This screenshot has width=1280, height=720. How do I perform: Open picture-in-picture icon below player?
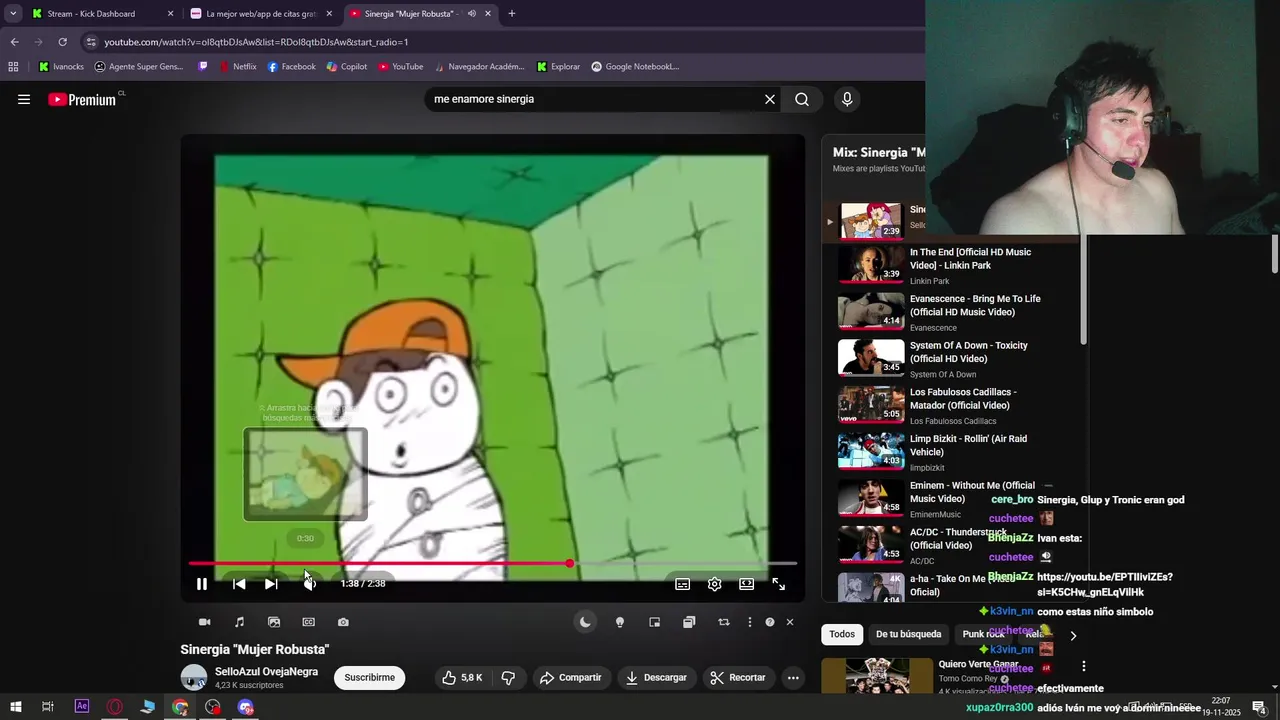click(655, 622)
